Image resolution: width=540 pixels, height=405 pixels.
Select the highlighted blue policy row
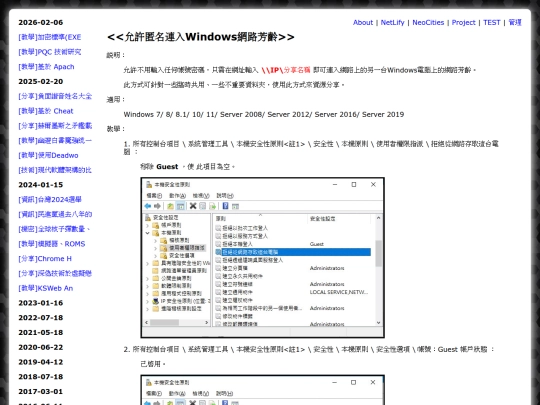[293, 252]
